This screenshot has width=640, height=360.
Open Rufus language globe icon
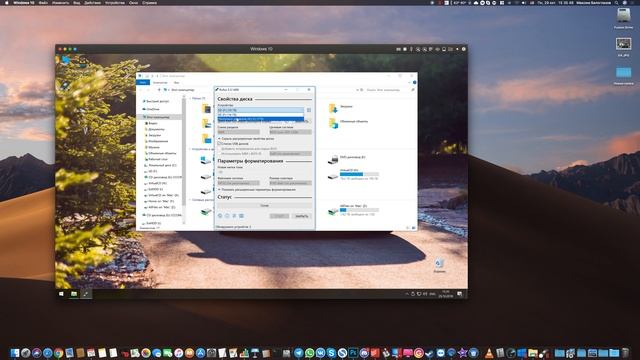[220, 216]
